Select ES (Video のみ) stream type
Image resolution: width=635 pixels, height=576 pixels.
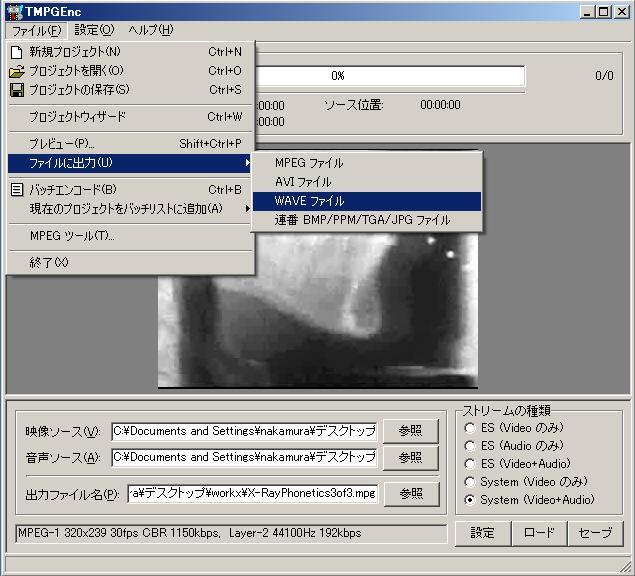470,428
